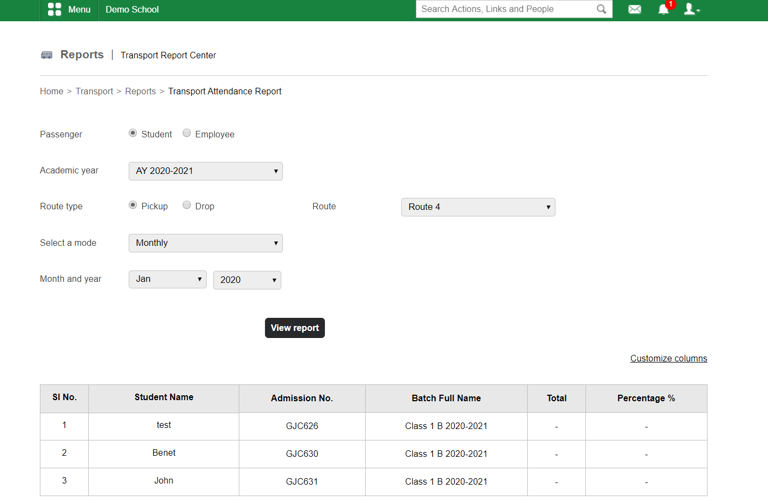Click the Demo School menu item
The height and width of the screenshot is (501, 768).
(132, 9)
